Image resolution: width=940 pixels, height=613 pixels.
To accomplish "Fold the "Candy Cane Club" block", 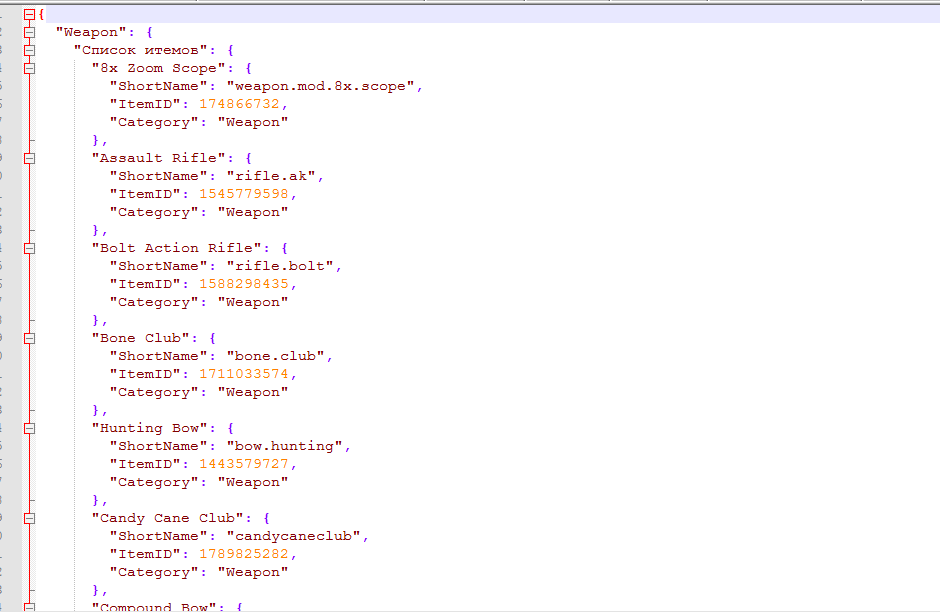I will pos(29,518).
